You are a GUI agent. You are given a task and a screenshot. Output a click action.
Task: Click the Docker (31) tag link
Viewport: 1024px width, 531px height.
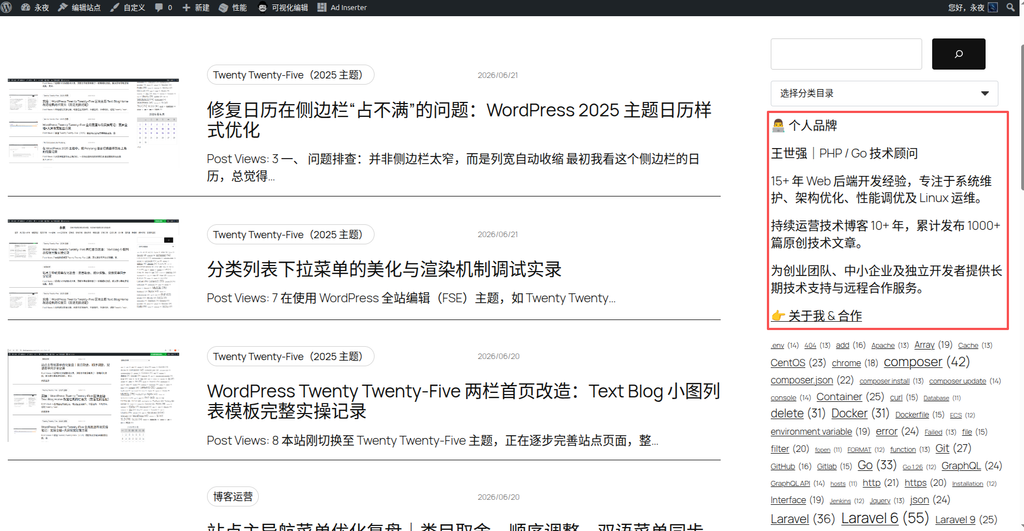[849, 413]
